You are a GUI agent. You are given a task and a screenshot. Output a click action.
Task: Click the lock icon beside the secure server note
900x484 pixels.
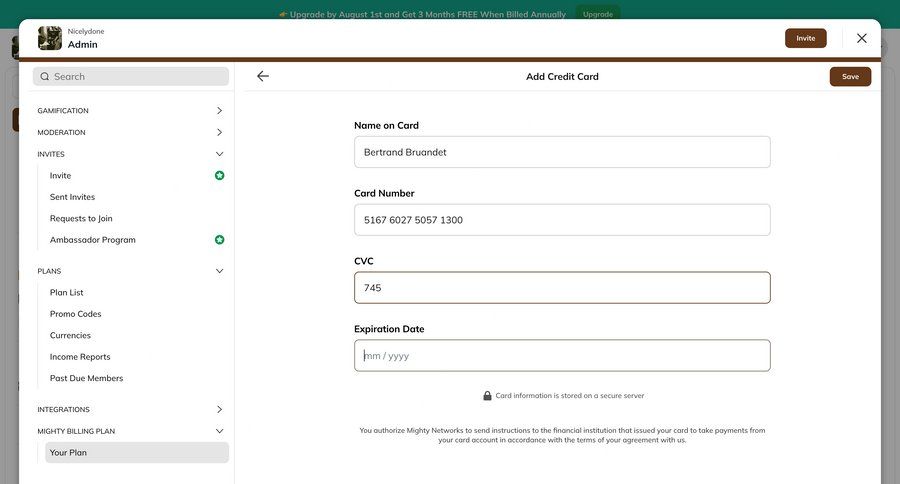[487, 396]
